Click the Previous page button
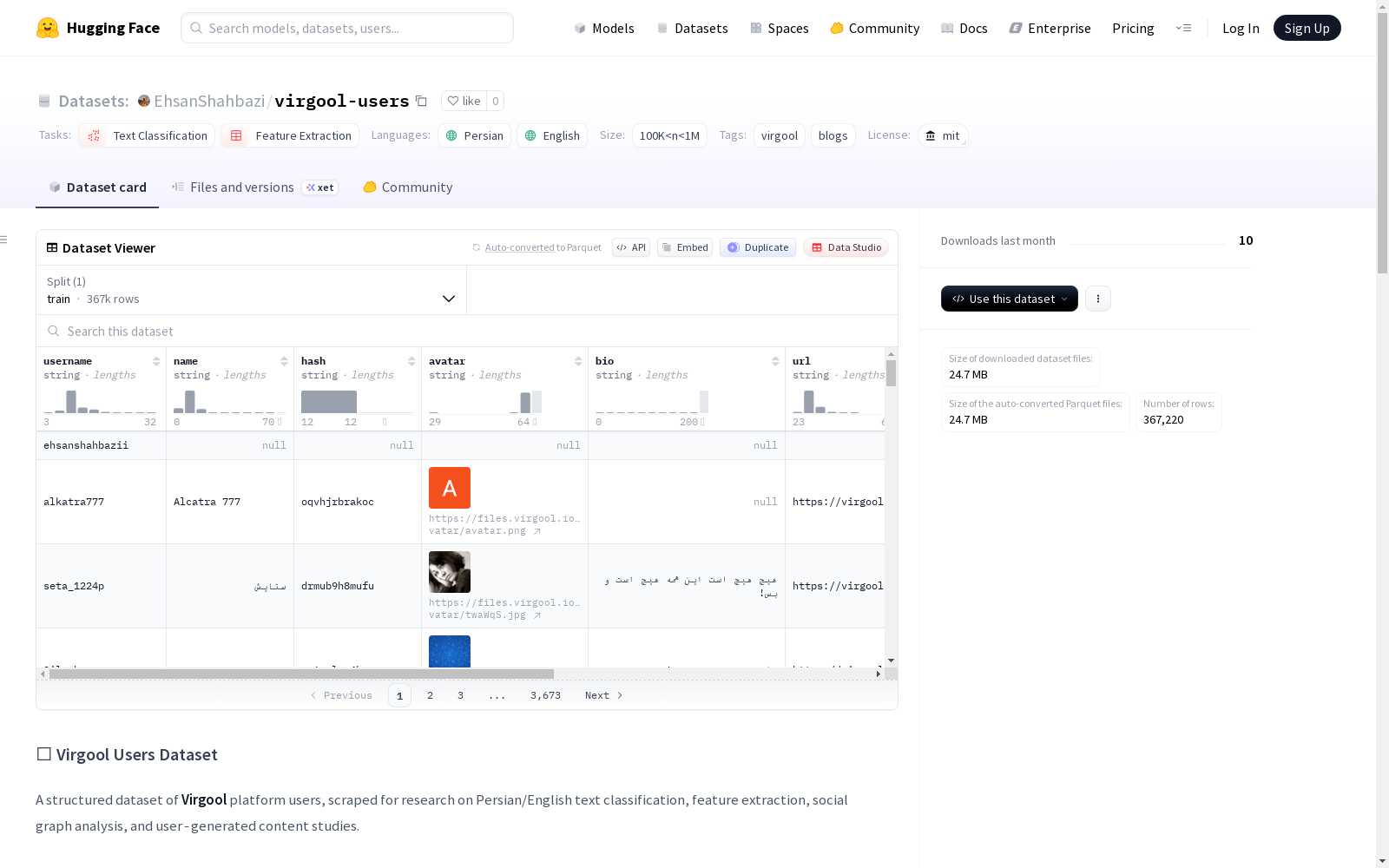The width and height of the screenshot is (1389, 868). [341, 695]
